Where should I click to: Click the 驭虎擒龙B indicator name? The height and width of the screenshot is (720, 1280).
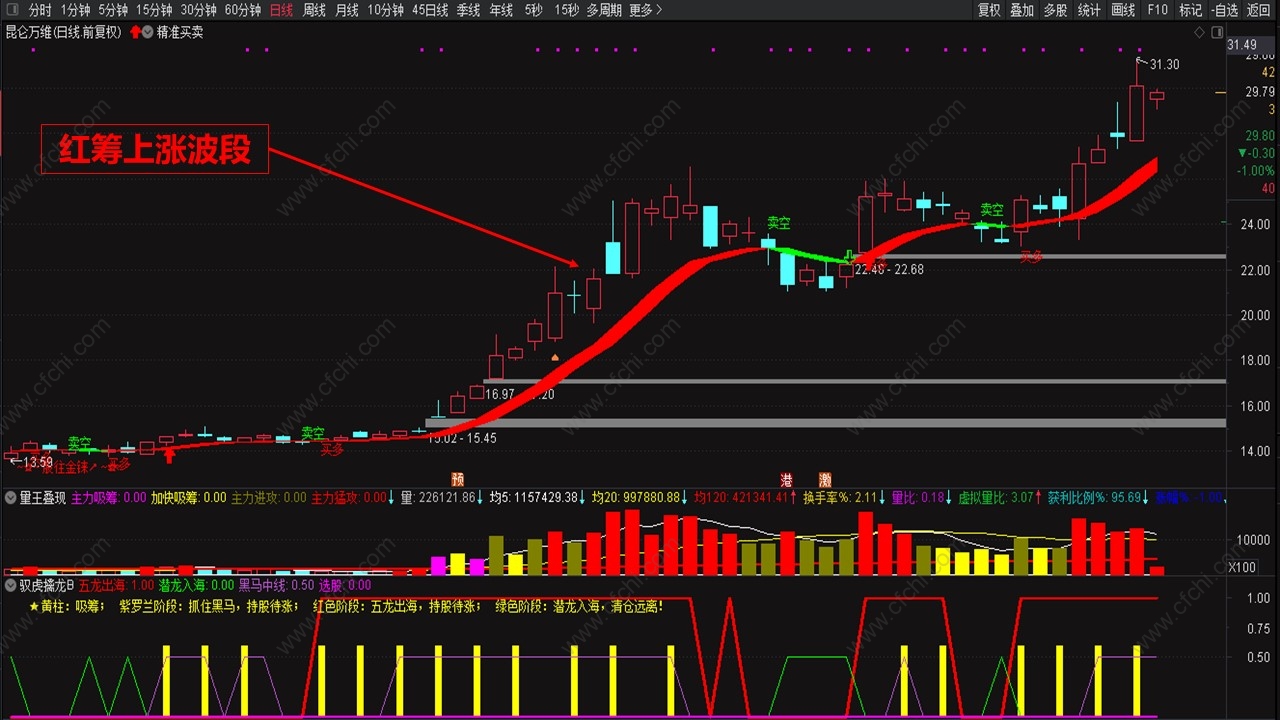click(x=45, y=585)
